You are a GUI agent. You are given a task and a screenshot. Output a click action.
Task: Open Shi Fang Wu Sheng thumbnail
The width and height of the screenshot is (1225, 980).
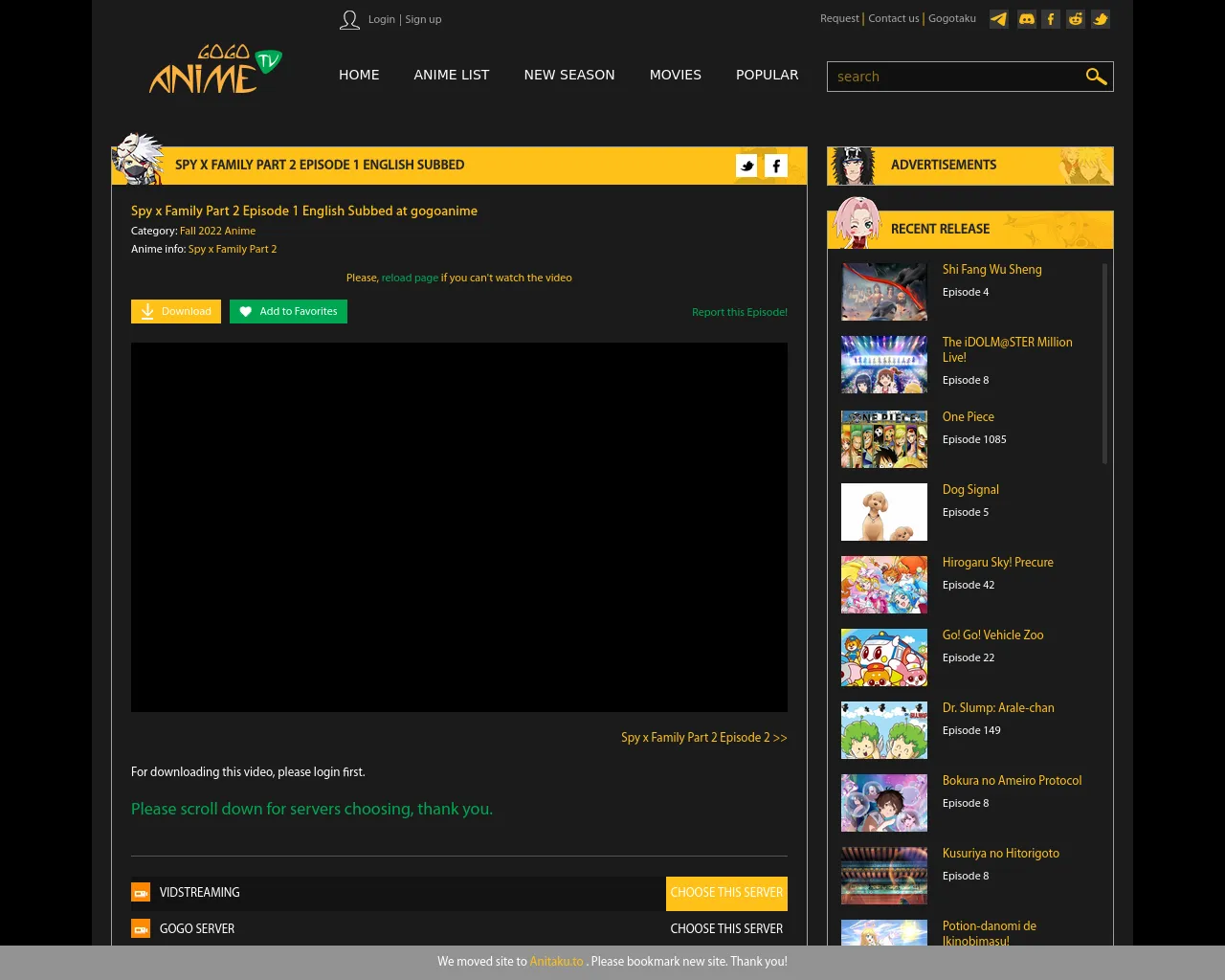(x=884, y=292)
